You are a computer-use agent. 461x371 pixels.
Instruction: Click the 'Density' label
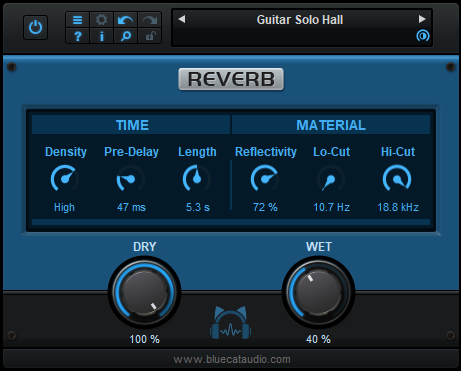(66, 152)
